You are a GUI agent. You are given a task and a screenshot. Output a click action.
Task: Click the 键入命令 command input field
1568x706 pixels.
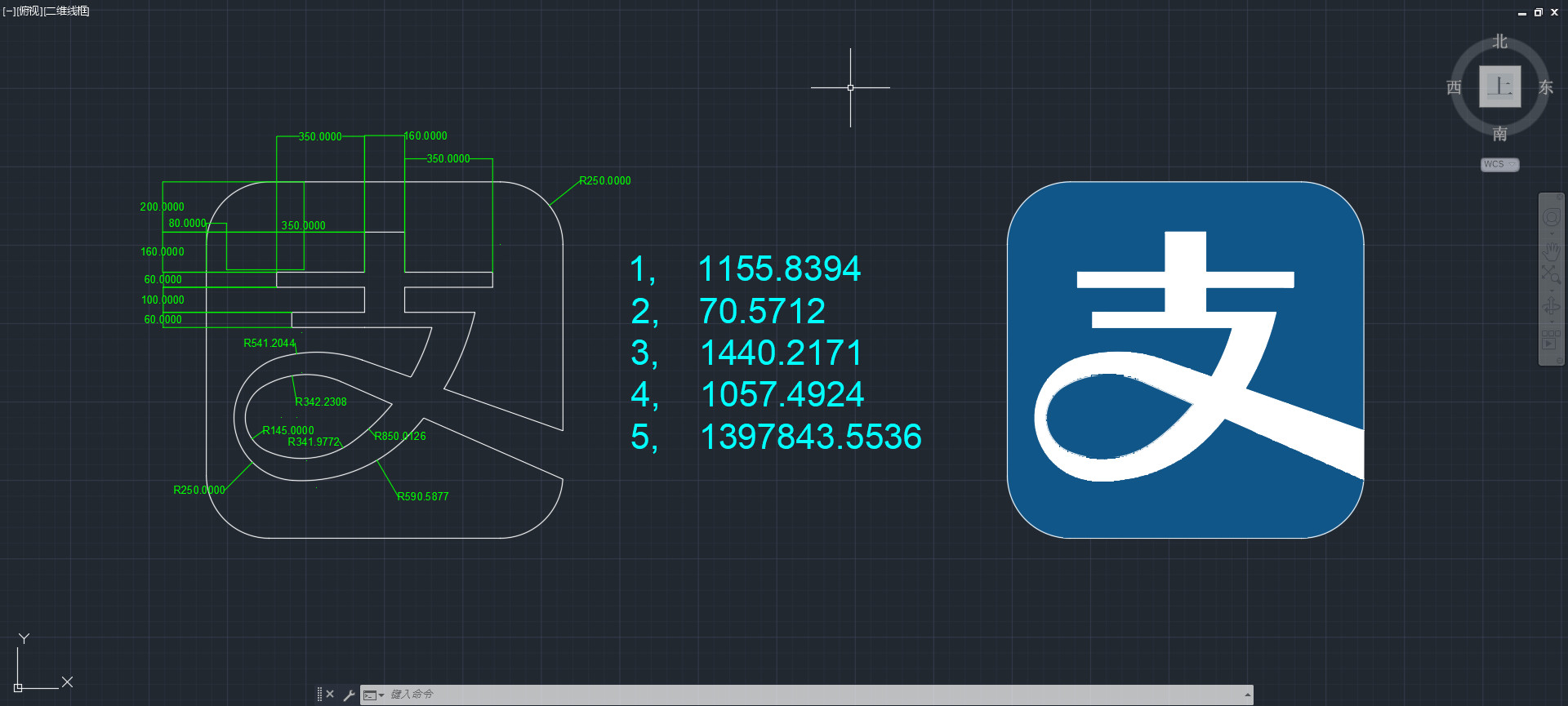pyautogui.click(x=813, y=695)
